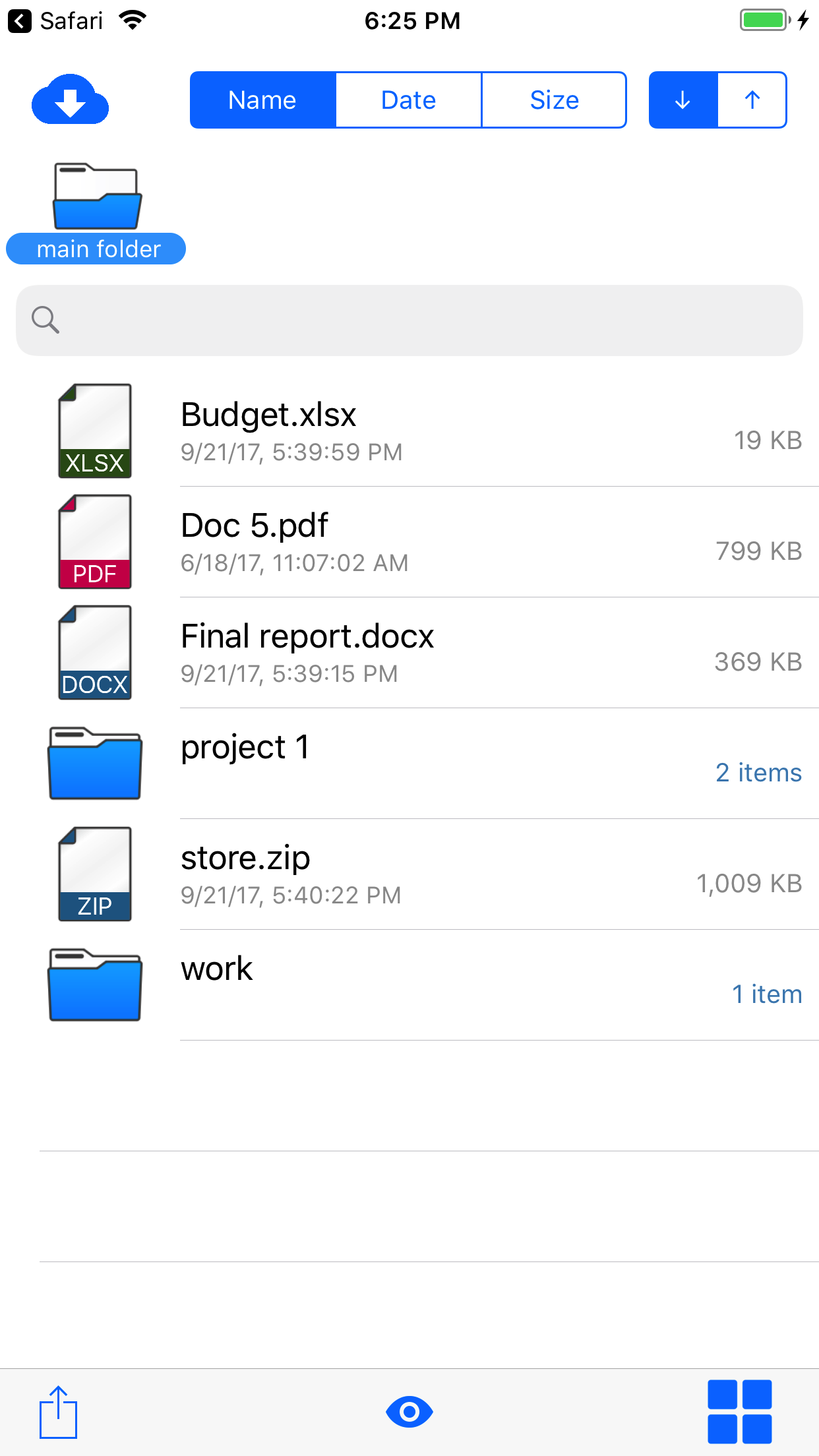Open the share/export icon

pyautogui.click(x=58, y=1412)
